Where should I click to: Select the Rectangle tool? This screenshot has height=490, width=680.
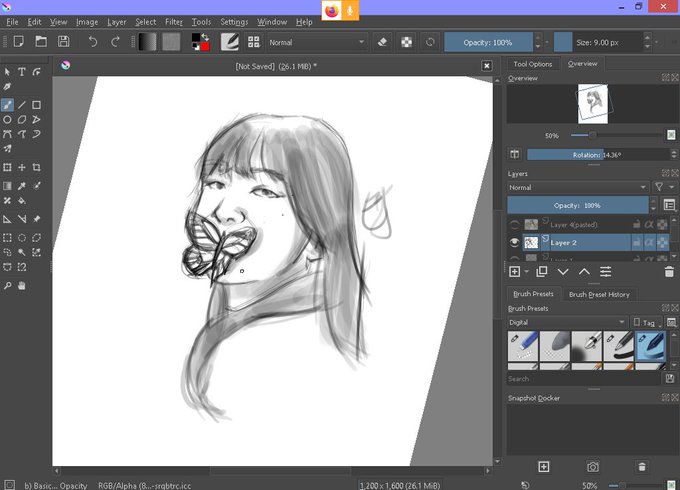(x=36, y=105)
